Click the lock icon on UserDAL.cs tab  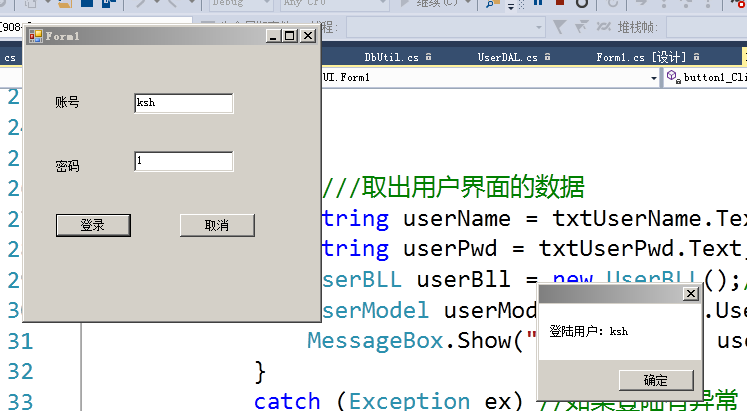pos(547,57)
